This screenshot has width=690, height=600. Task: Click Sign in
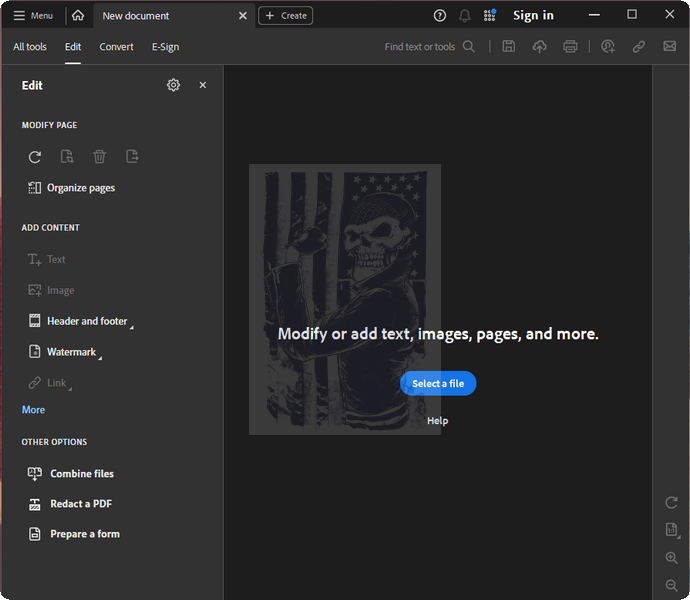pos(533,16)
